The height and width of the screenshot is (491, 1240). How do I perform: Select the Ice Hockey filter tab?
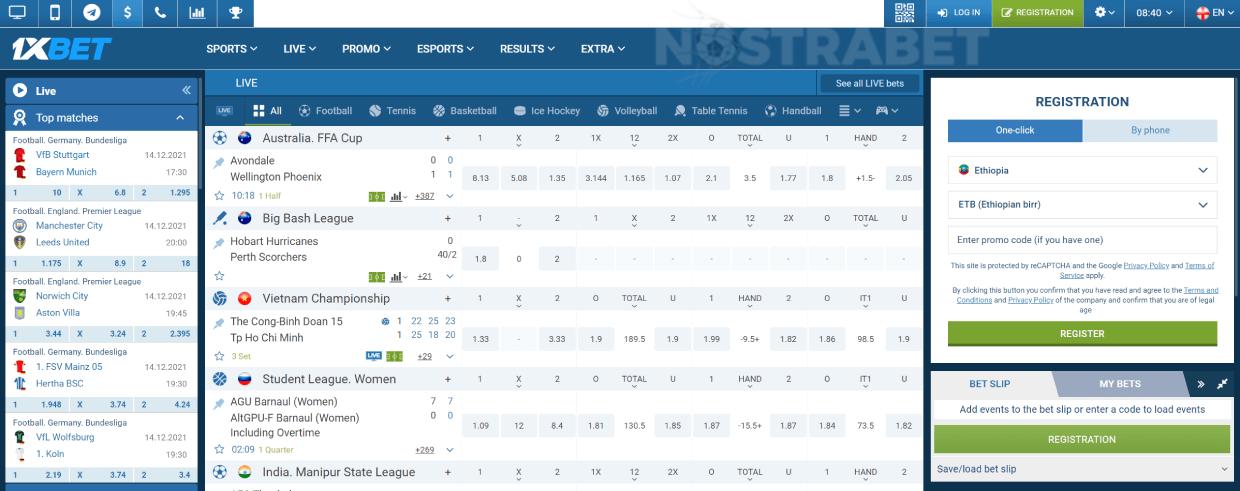click(547, 111)
